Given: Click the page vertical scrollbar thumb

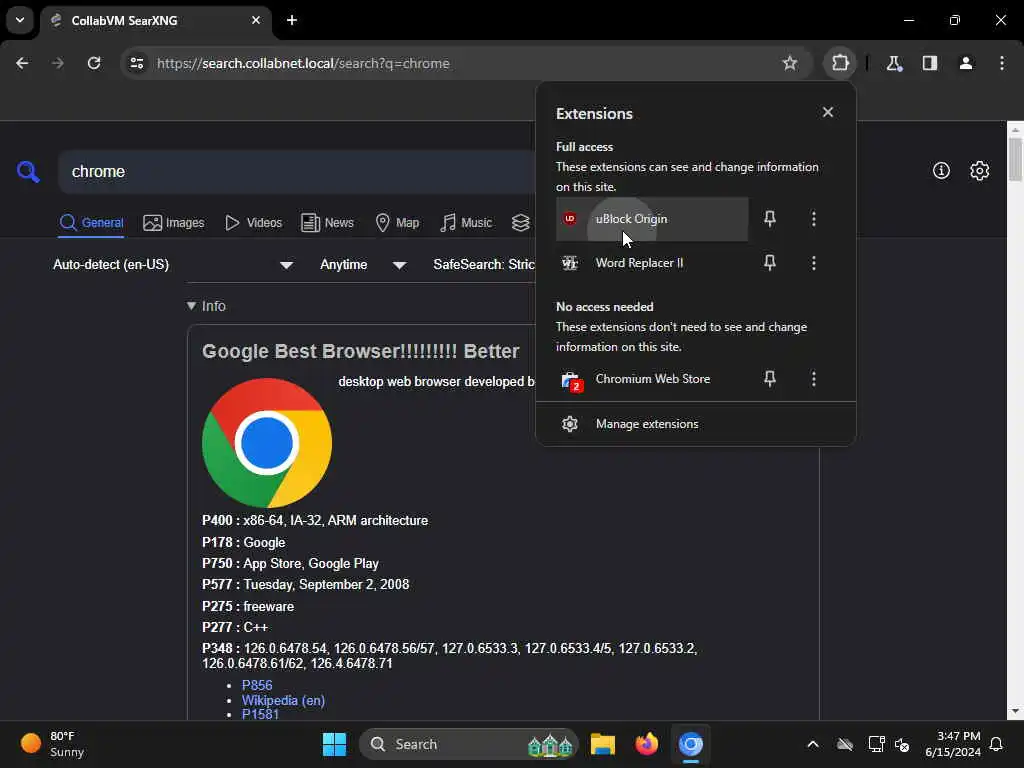Looking at the screenshot, I should pos(1015,160).
